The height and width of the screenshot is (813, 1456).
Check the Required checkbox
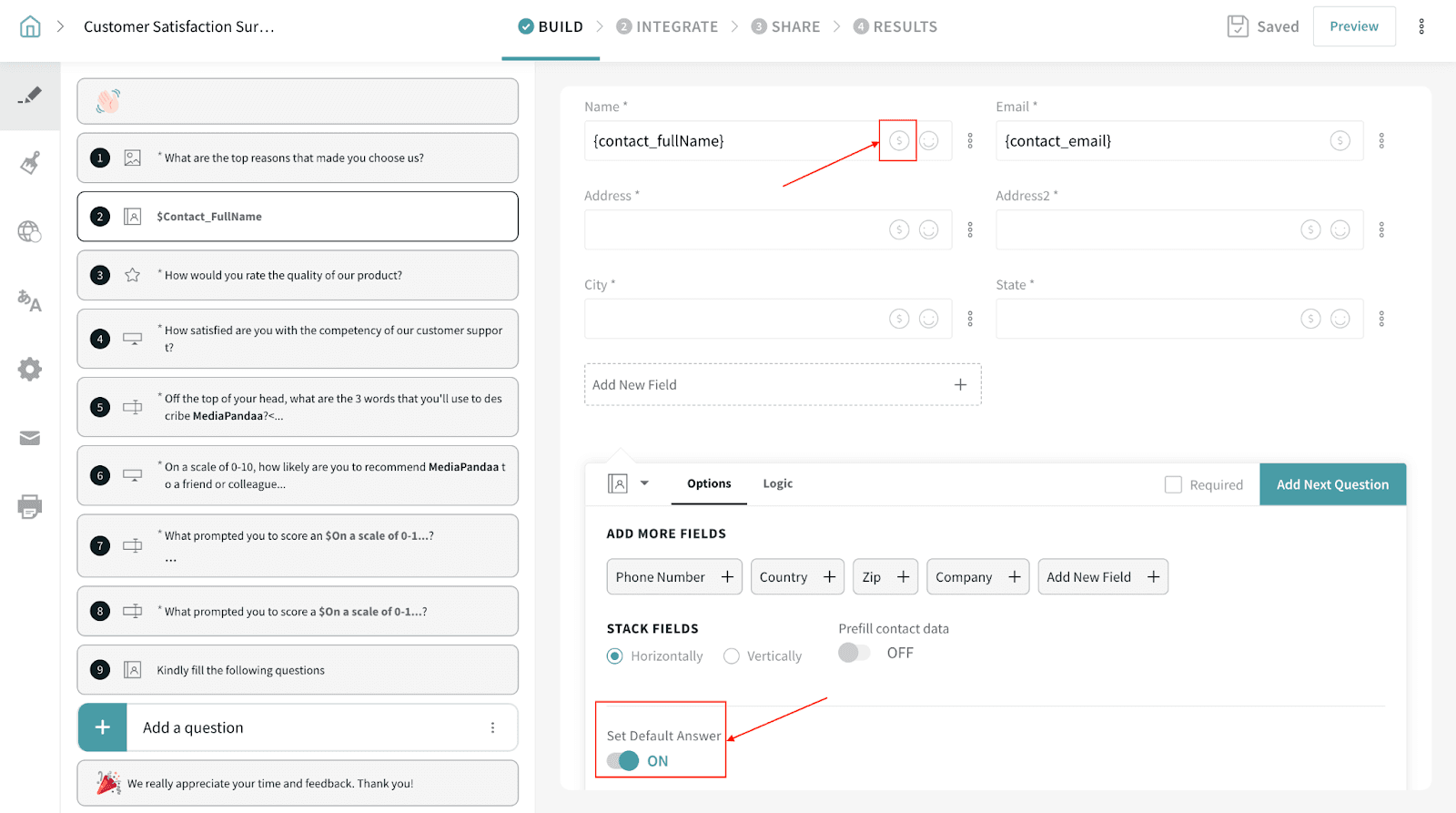(1173, 484)
